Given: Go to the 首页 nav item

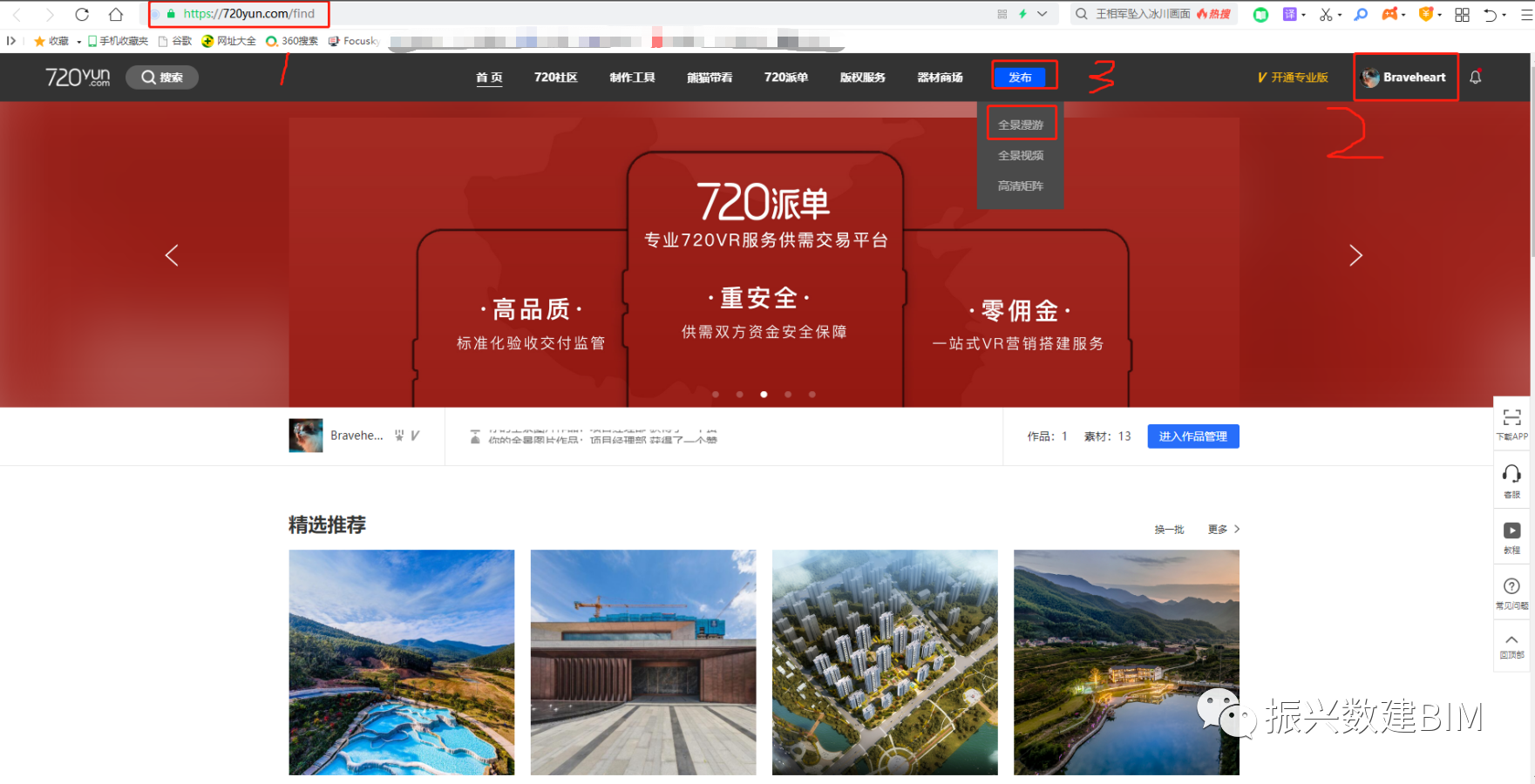Looking at the screenshot, I should pos(489,77).
